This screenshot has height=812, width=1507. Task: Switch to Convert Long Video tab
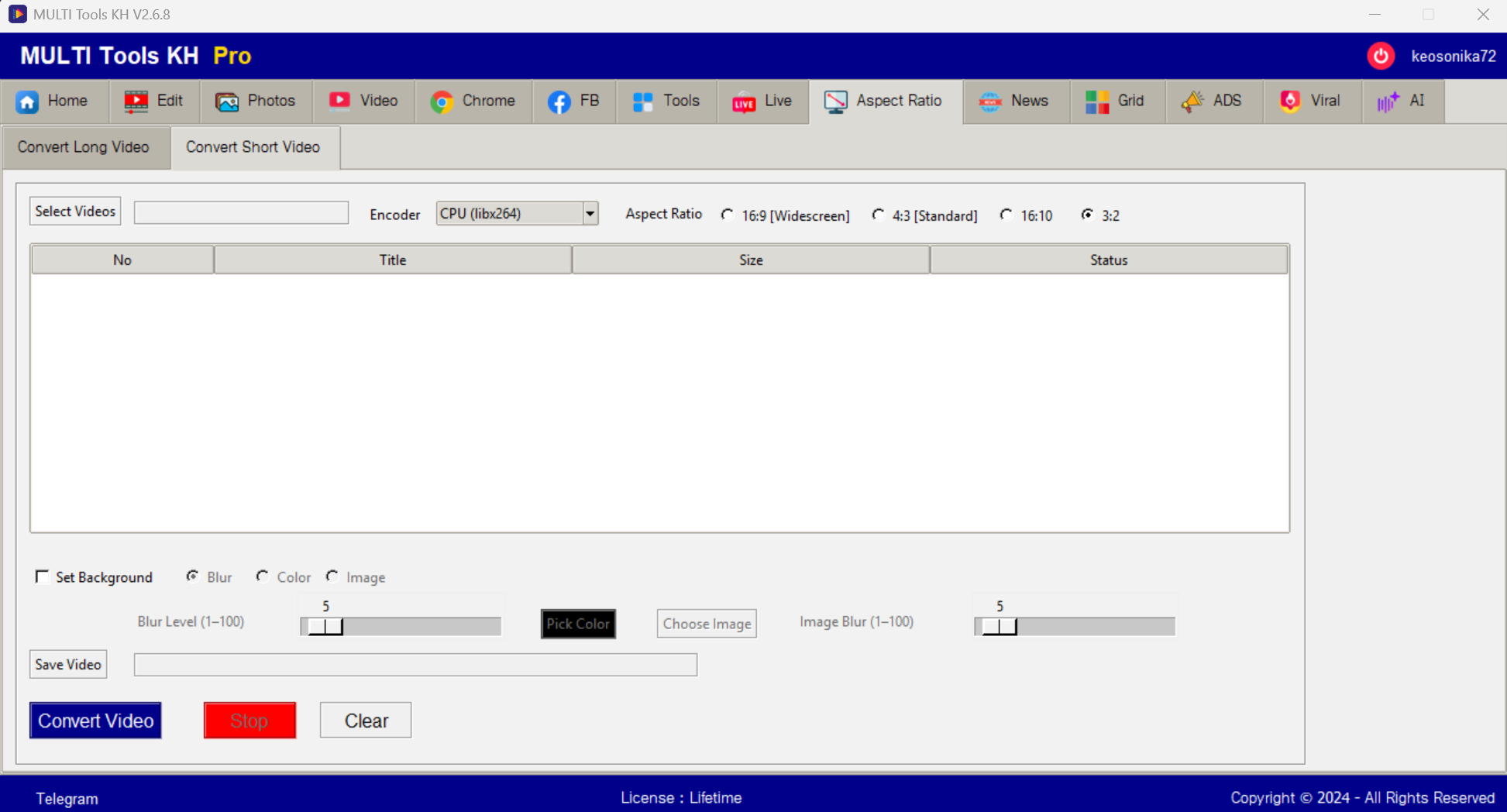(x=84, y=147)
